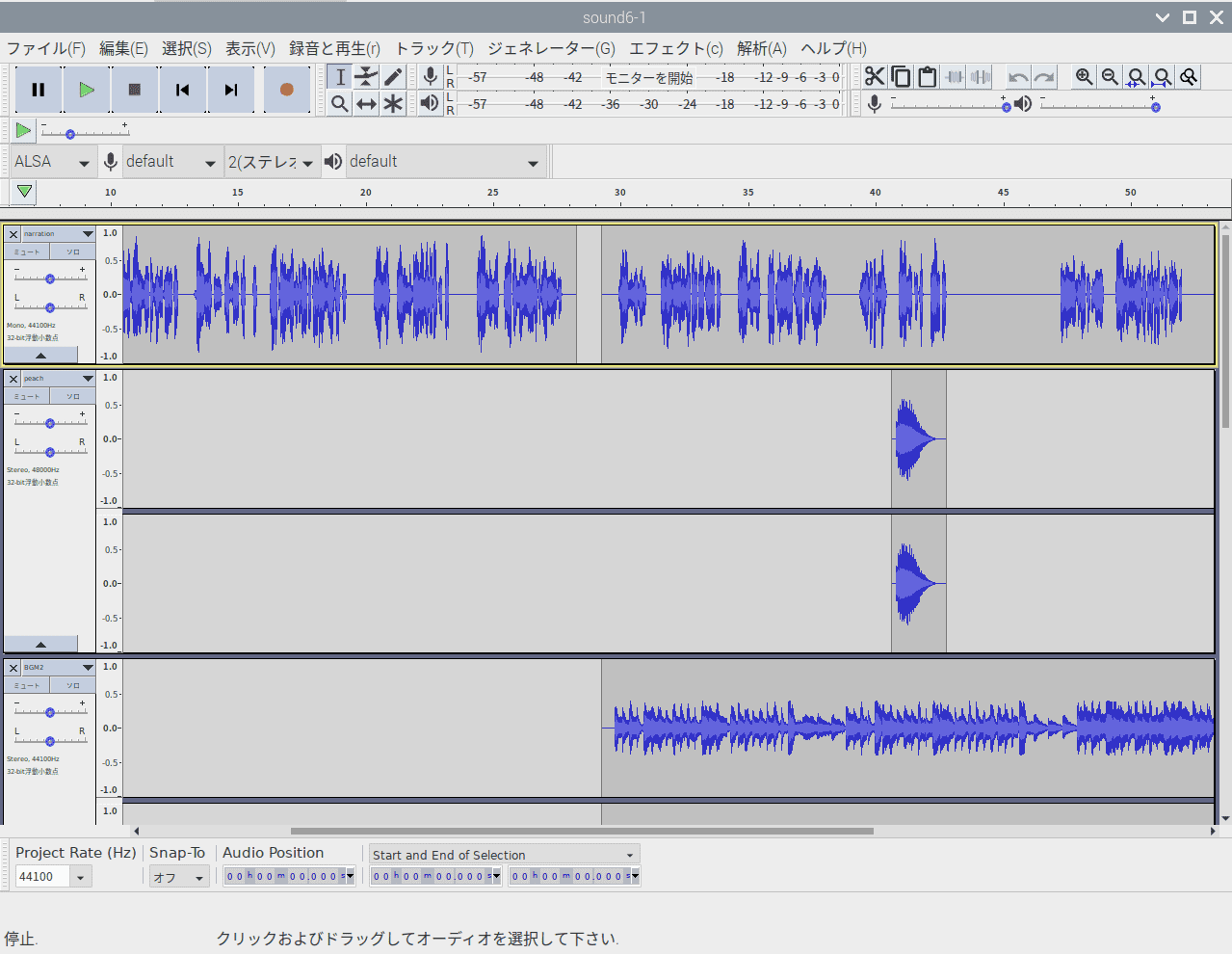Click Trim audio outside selection icon
The width and height of the screenshot is (1232, 954).
point(954,77)
